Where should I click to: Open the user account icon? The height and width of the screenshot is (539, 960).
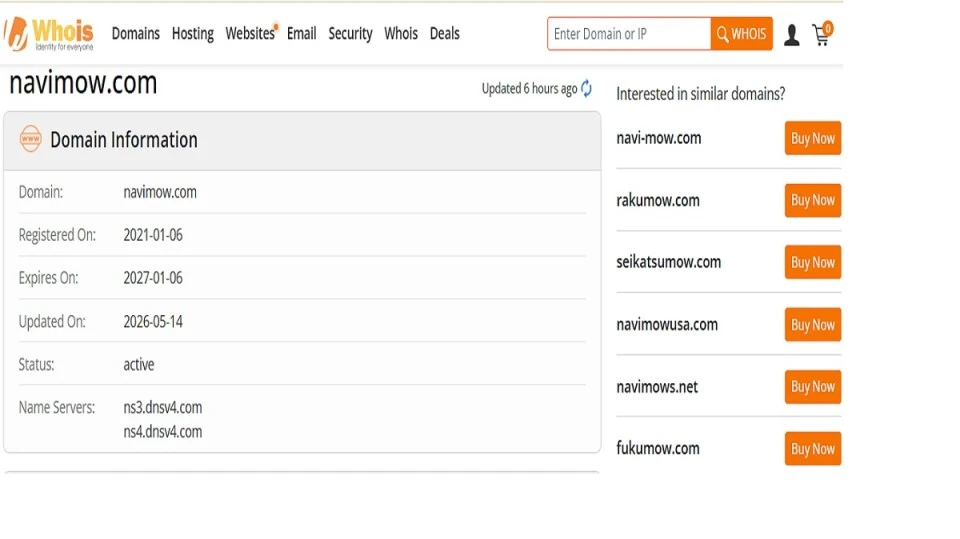tap(792, 35)
